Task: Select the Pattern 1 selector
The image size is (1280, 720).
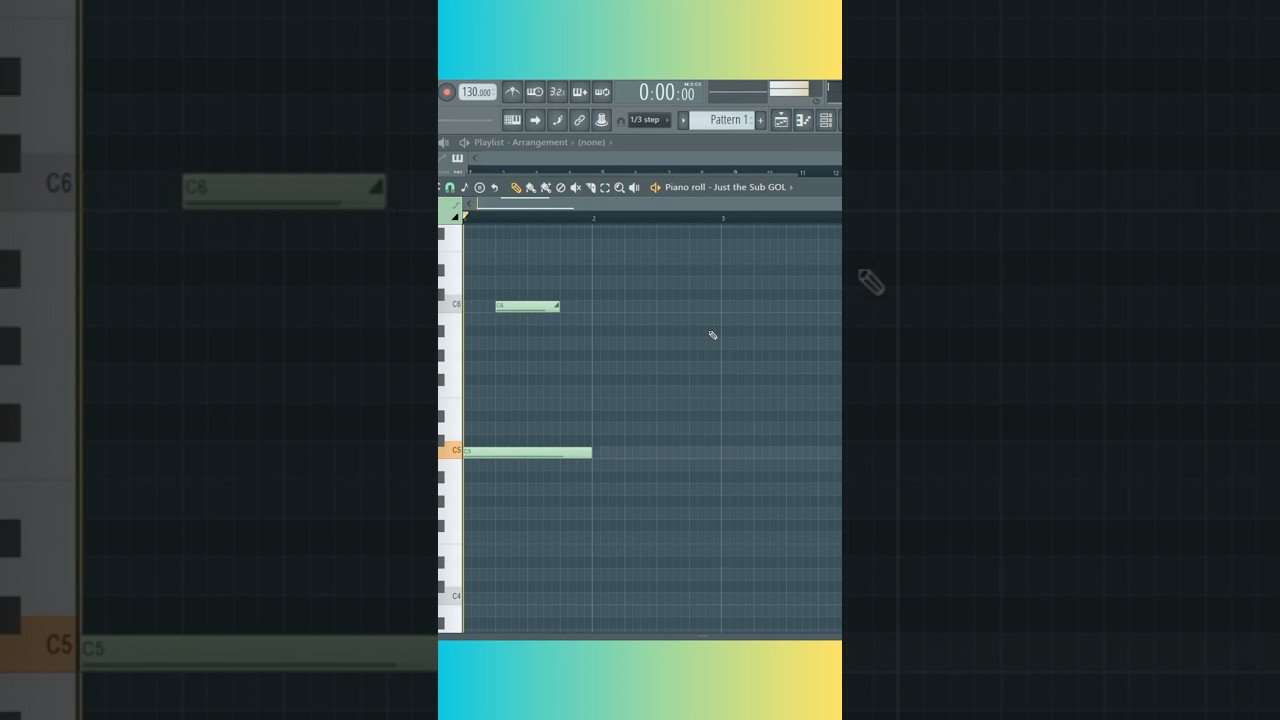Action: click(722, 120)
